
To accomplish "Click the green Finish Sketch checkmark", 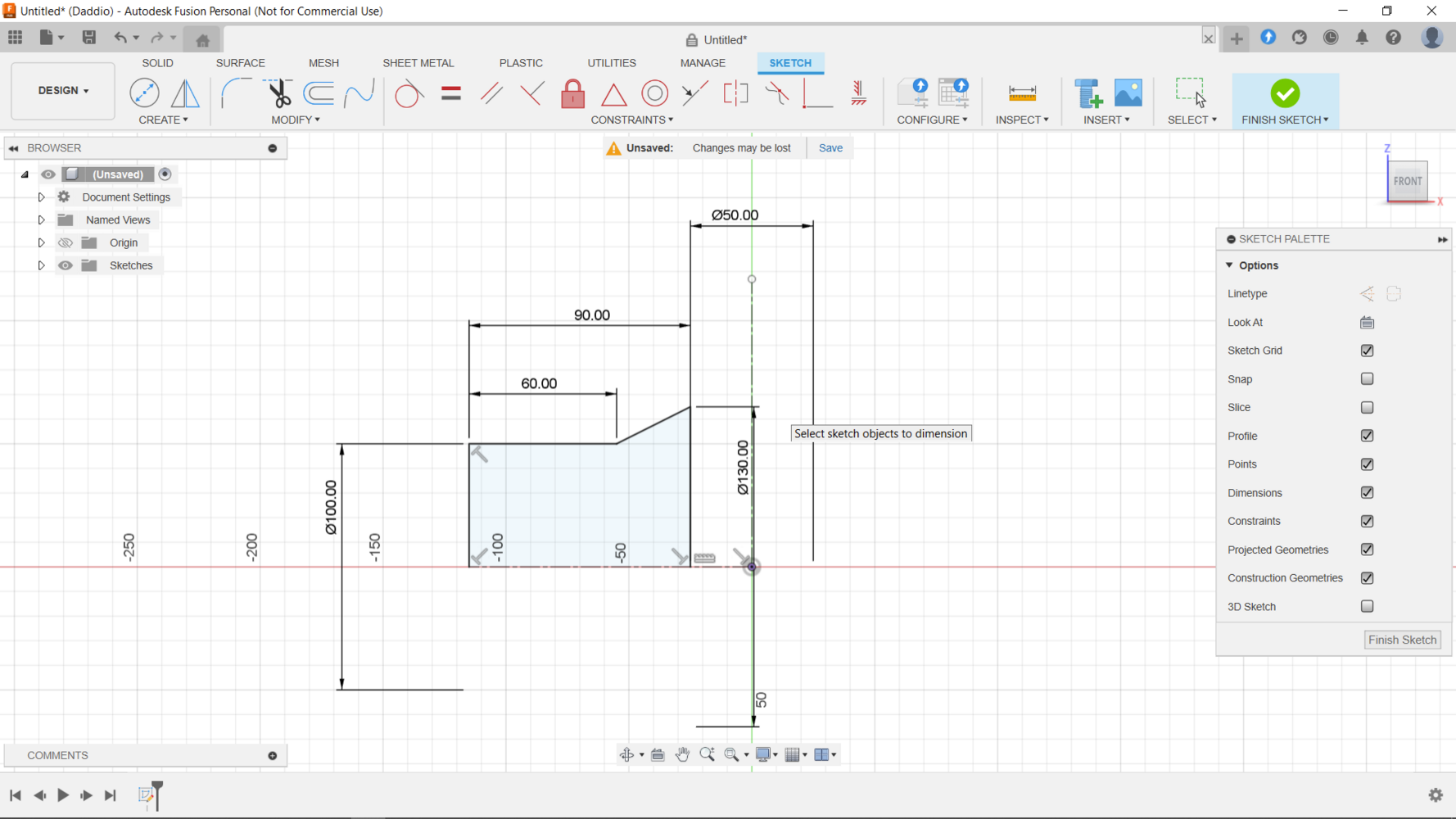I will point(1285,93).
